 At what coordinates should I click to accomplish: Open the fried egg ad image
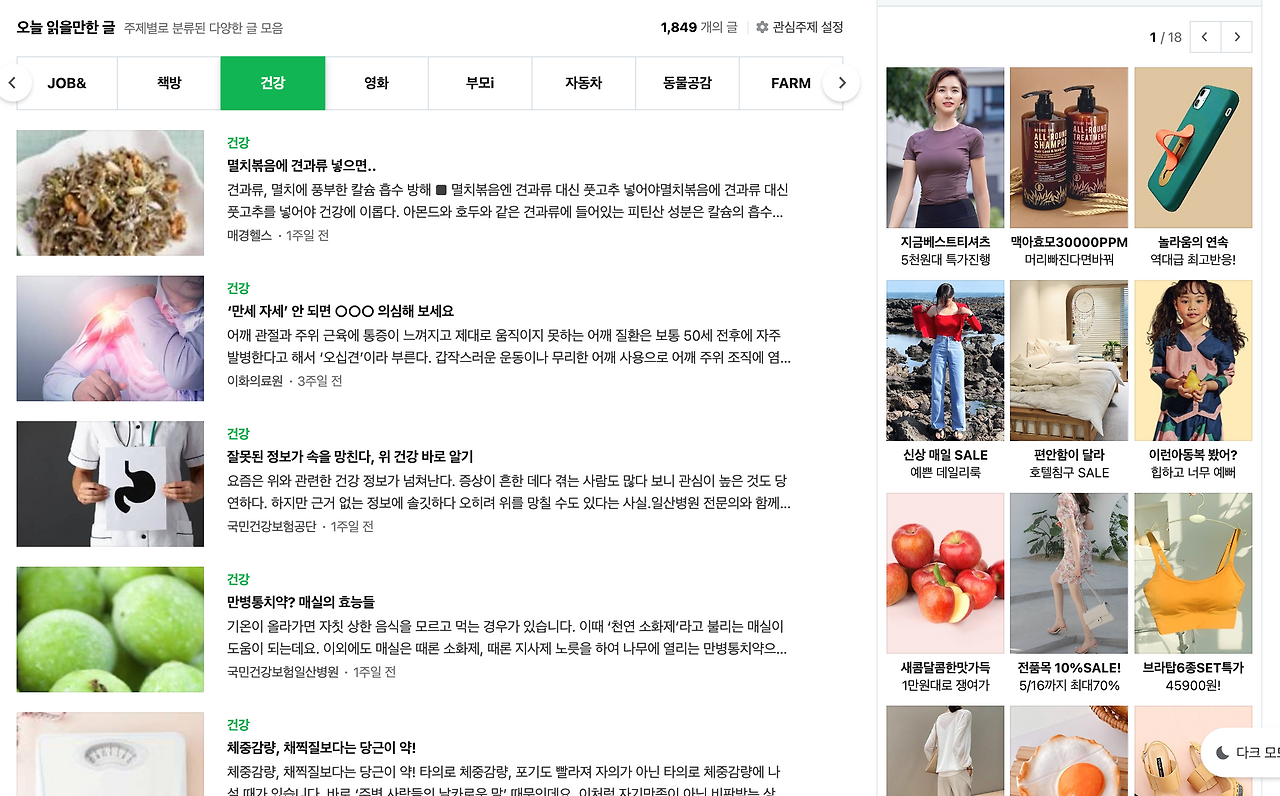click(x=1069, y=751)
